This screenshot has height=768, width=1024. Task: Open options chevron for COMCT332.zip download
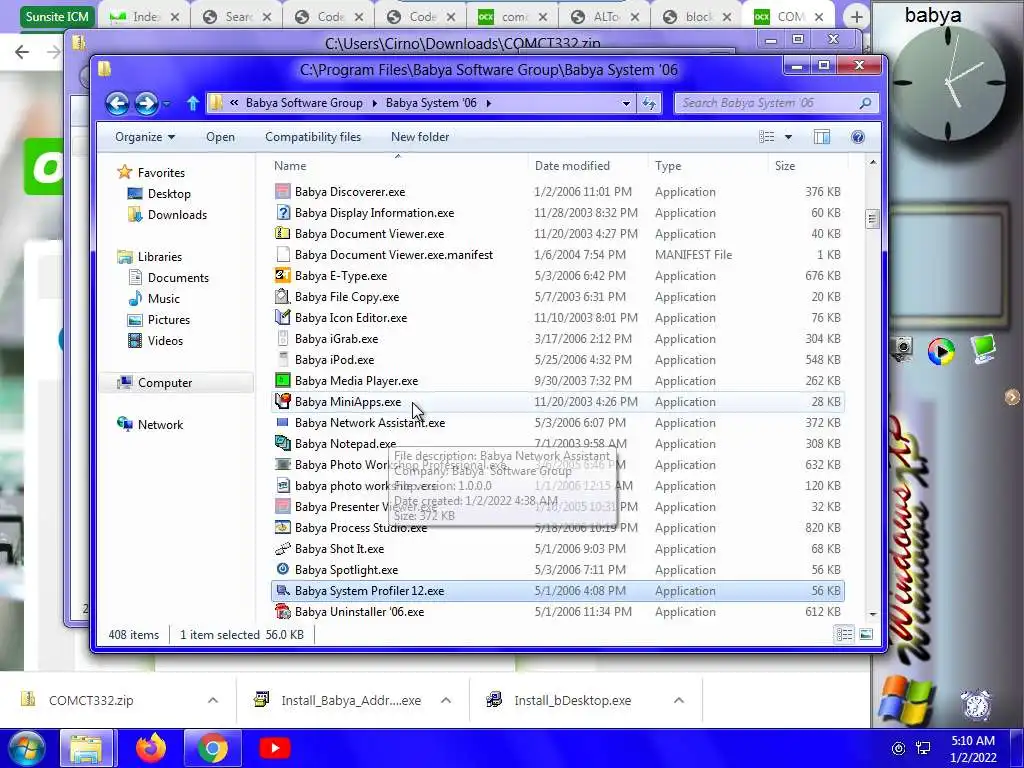212,700
